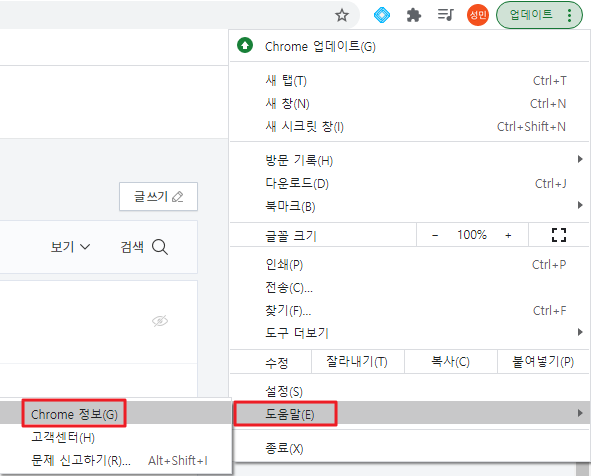Click the 업데이트 update button
The width and height of the screenshot is (591, 476).
539,15
